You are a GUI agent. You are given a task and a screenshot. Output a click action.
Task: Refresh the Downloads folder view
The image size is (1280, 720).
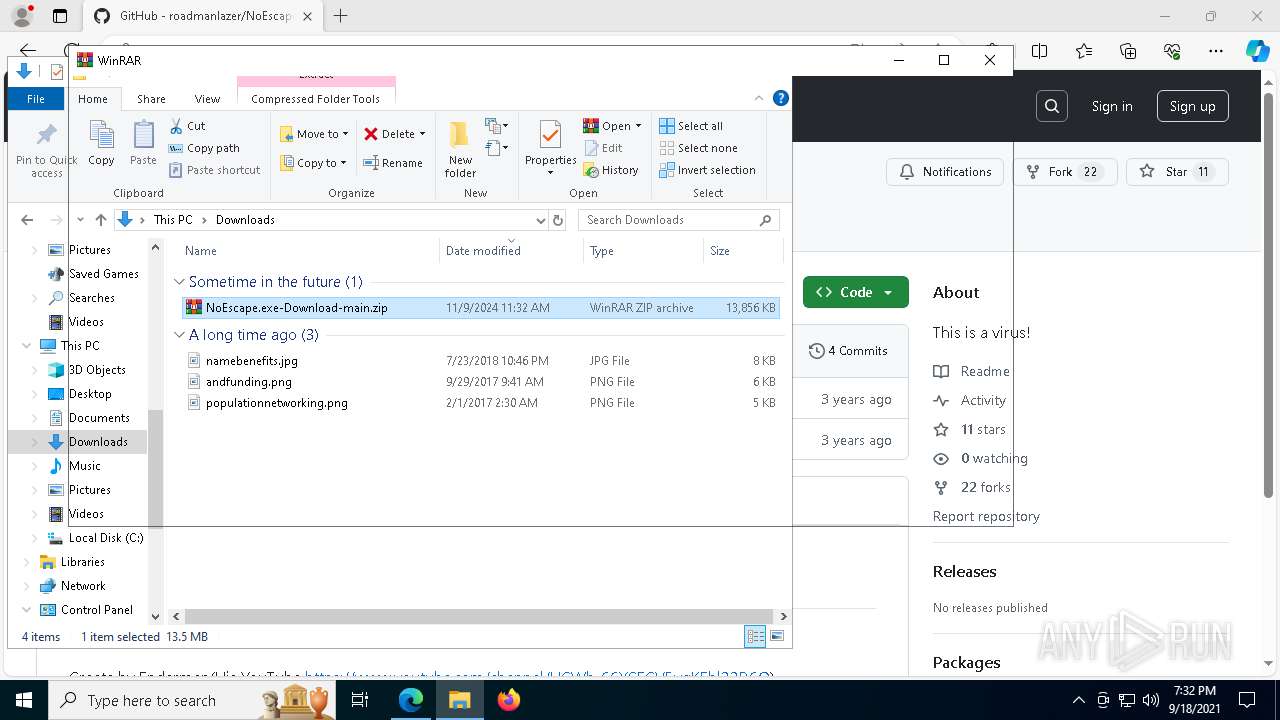click(x=558, y=220)
